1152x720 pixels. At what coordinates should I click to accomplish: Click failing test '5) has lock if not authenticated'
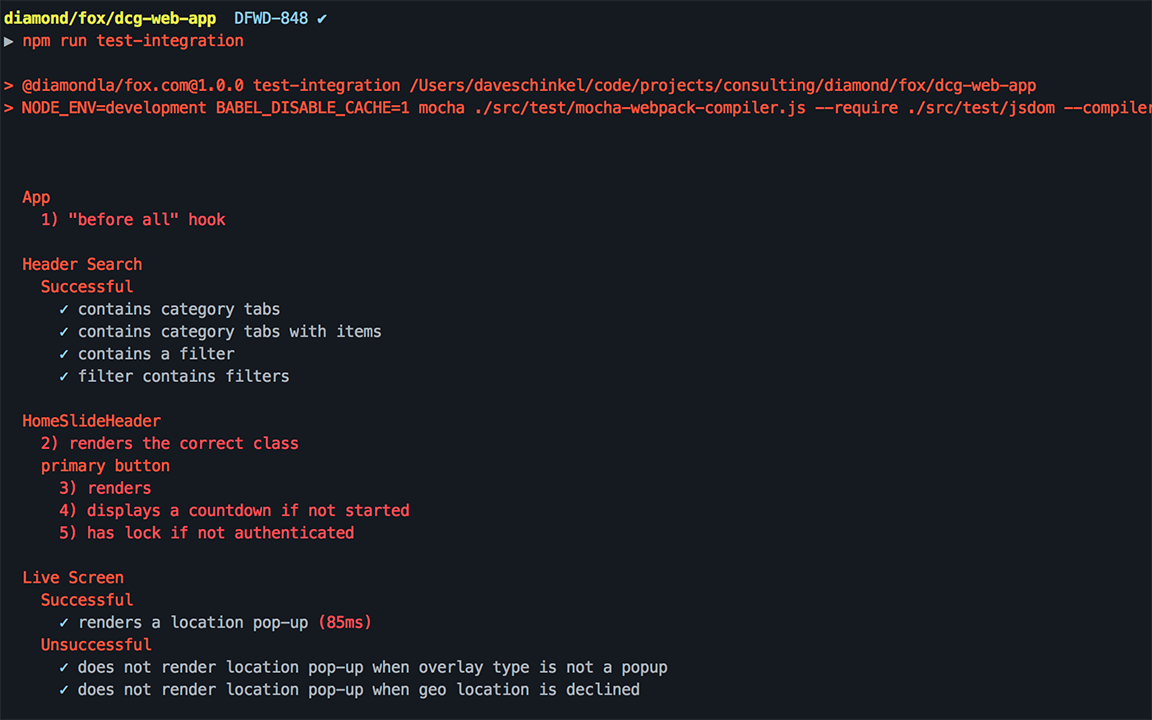[206, 533]
